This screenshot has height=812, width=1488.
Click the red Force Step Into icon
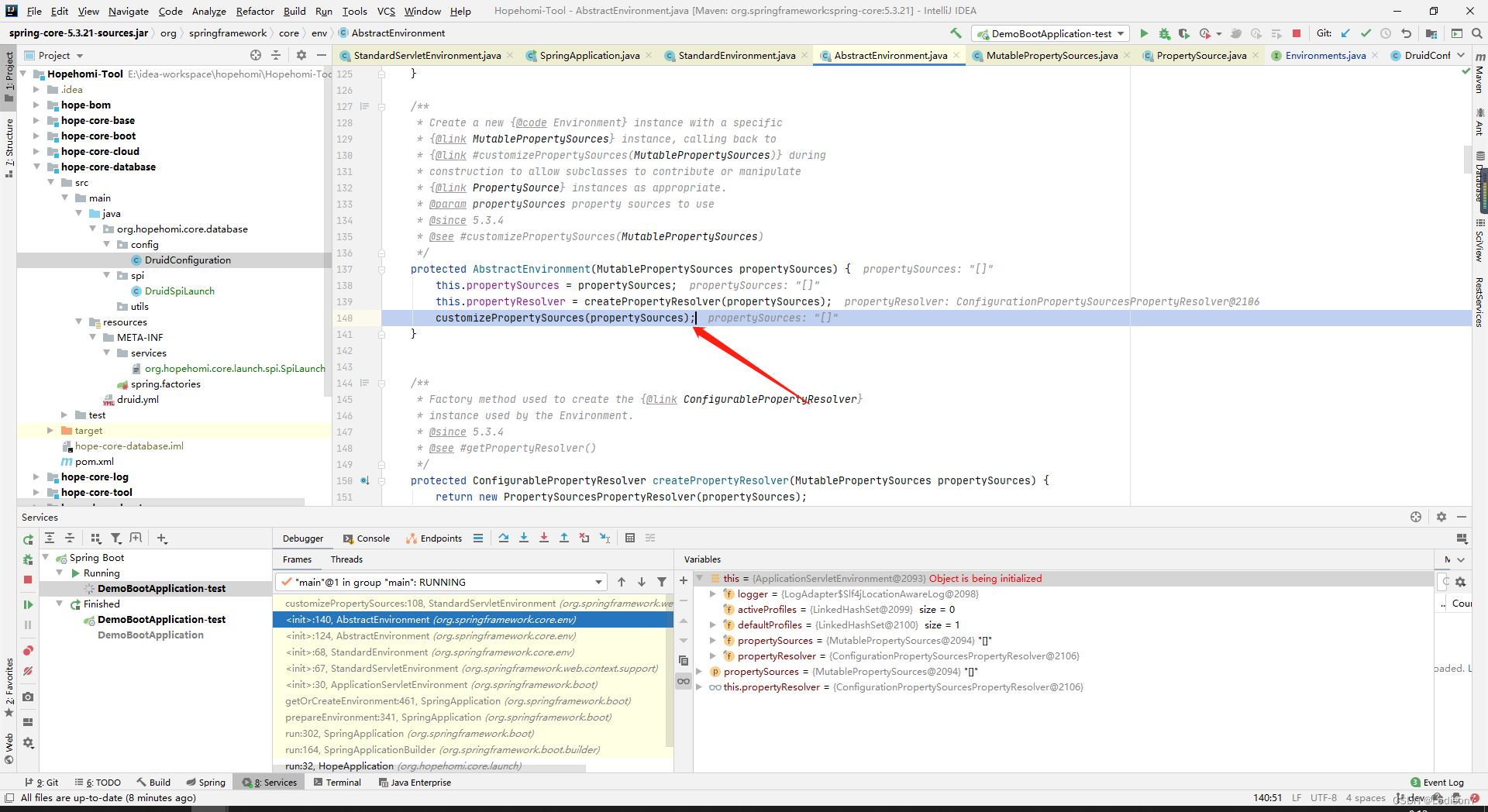[544, 538]
